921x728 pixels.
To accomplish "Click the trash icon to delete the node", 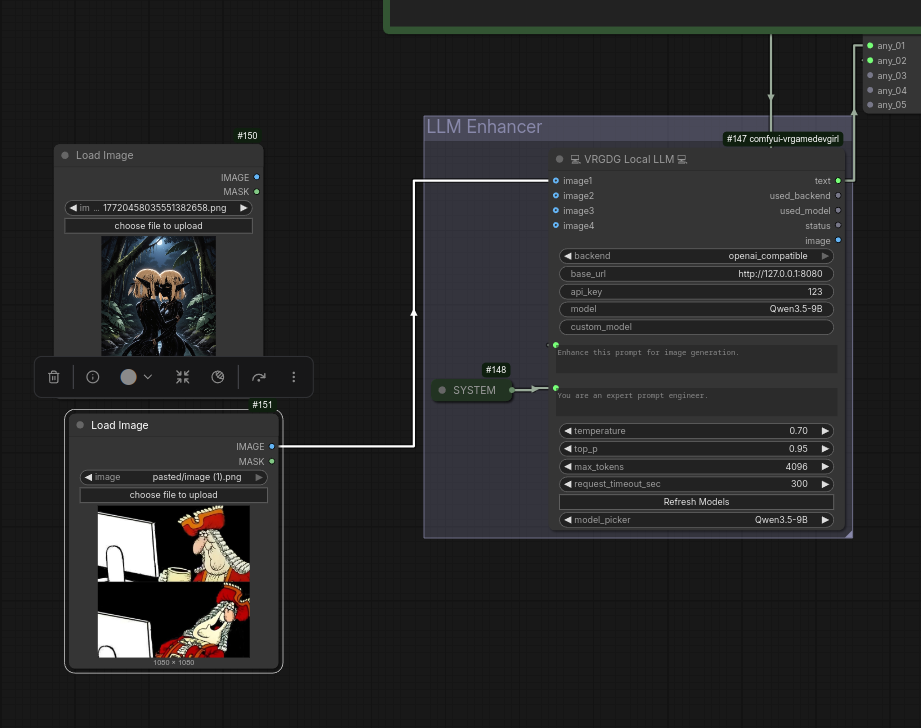I will (54, 377).
